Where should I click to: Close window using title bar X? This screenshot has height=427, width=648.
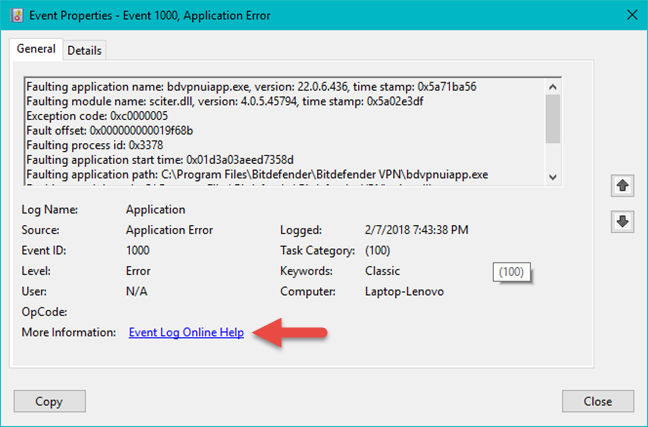632,15
